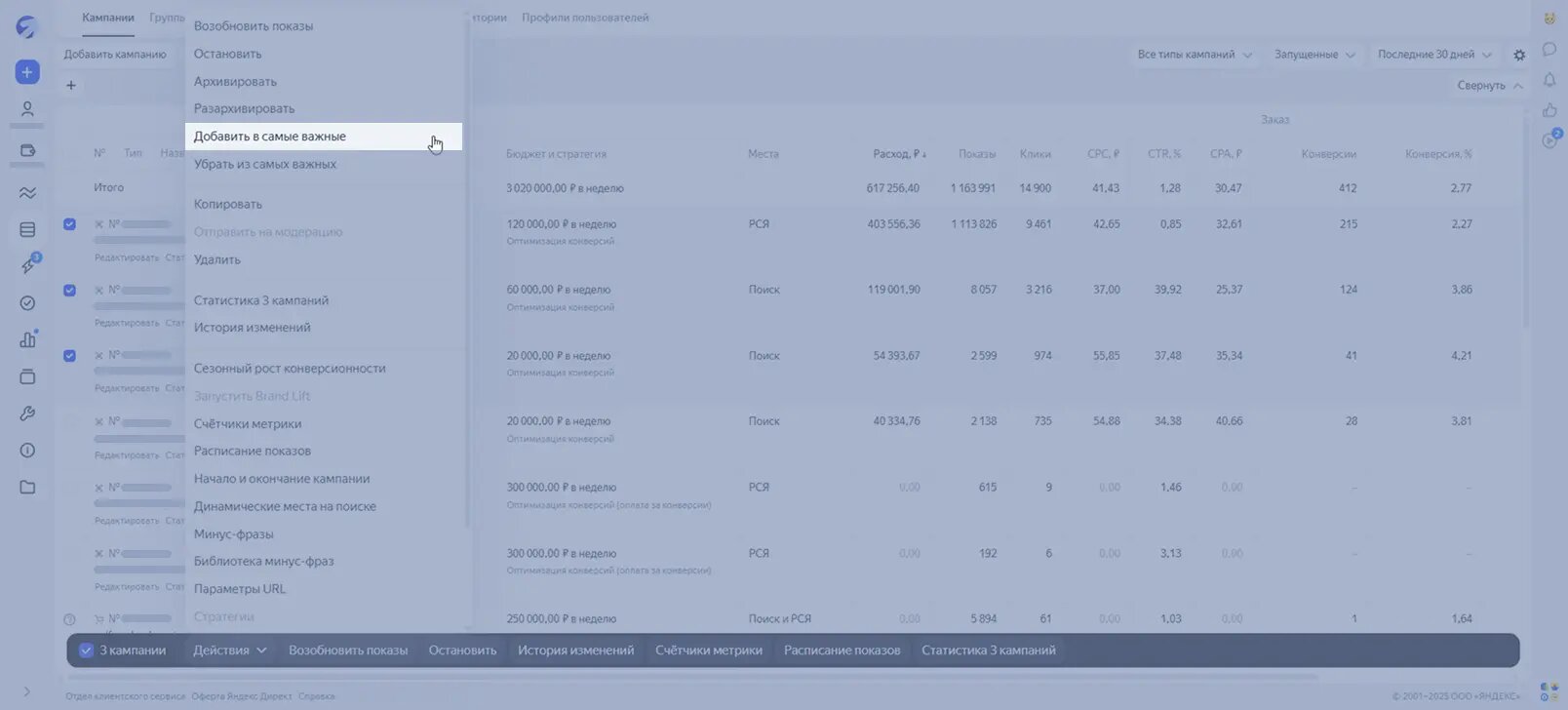Uncheck the РСЯ 403 556,36 campaign checkbox
The width and height of the screenshot is (1568, 710).
[x=69, y=224]
